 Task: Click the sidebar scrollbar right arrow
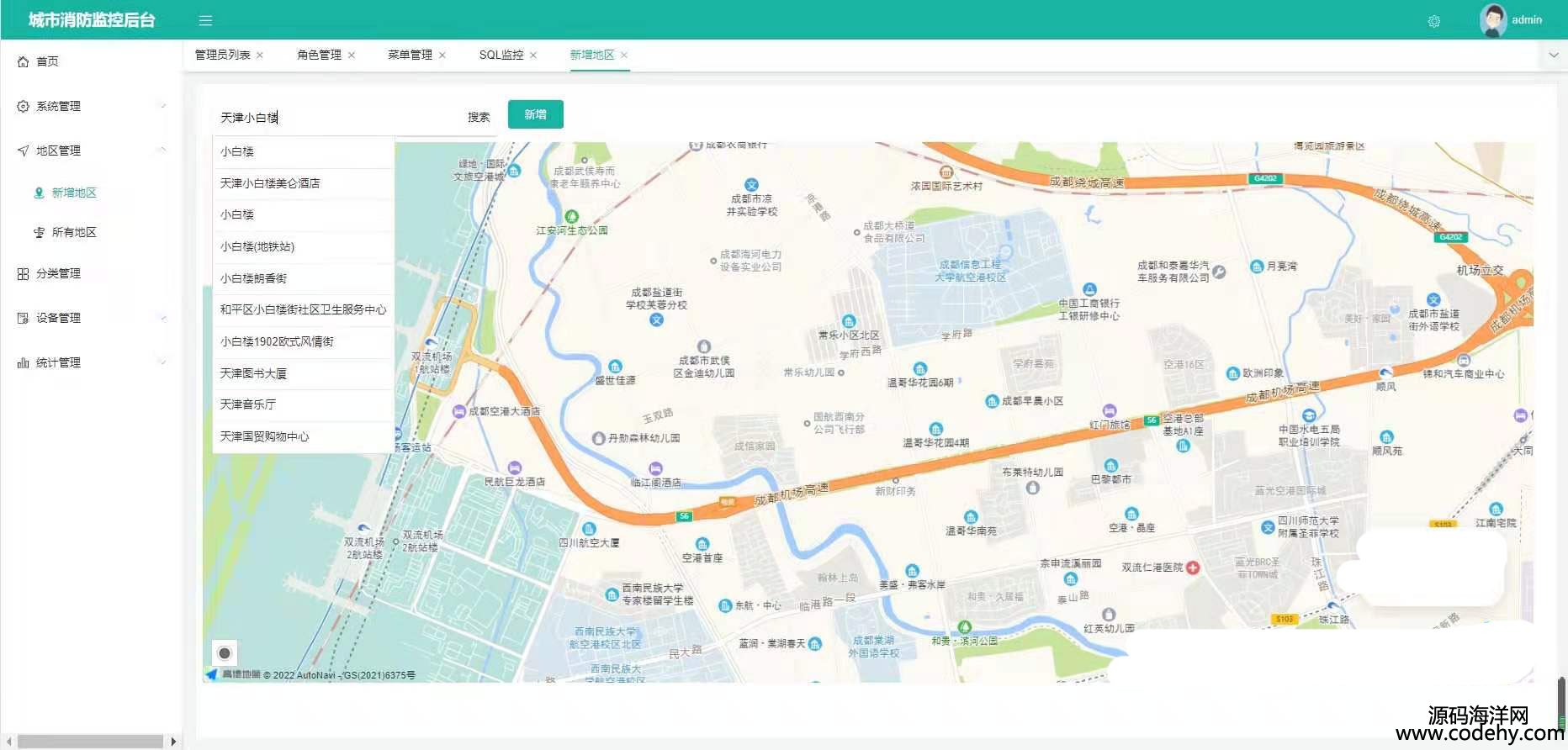pos(173,742)
